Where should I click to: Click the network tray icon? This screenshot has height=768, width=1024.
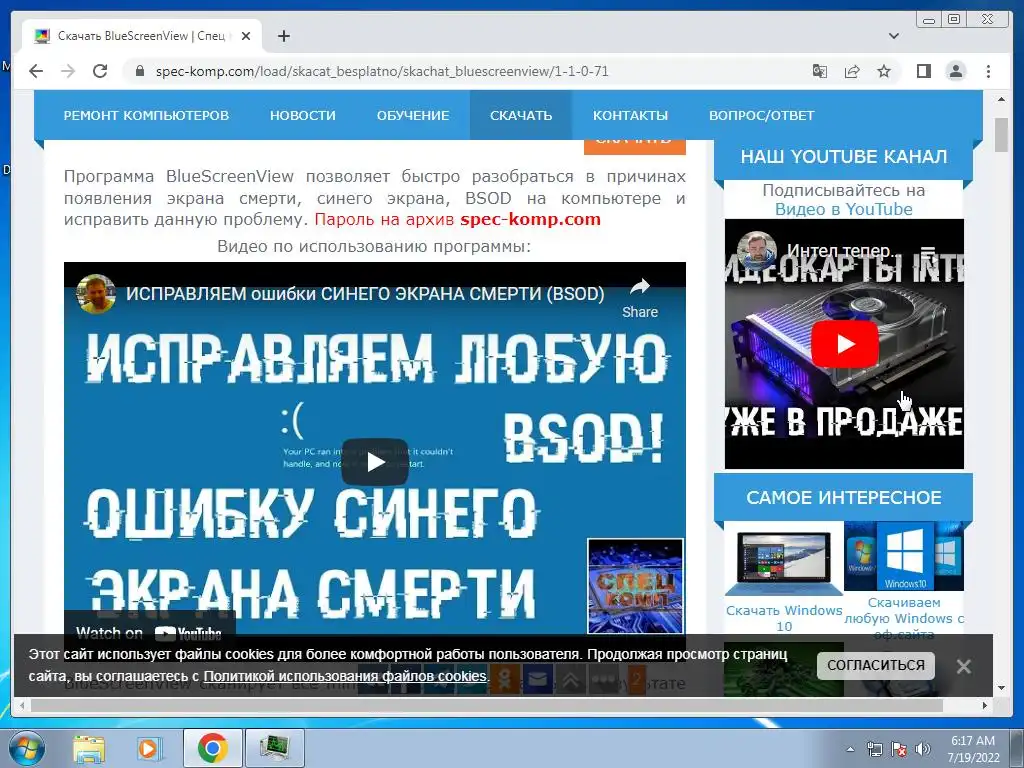[874, 749]
